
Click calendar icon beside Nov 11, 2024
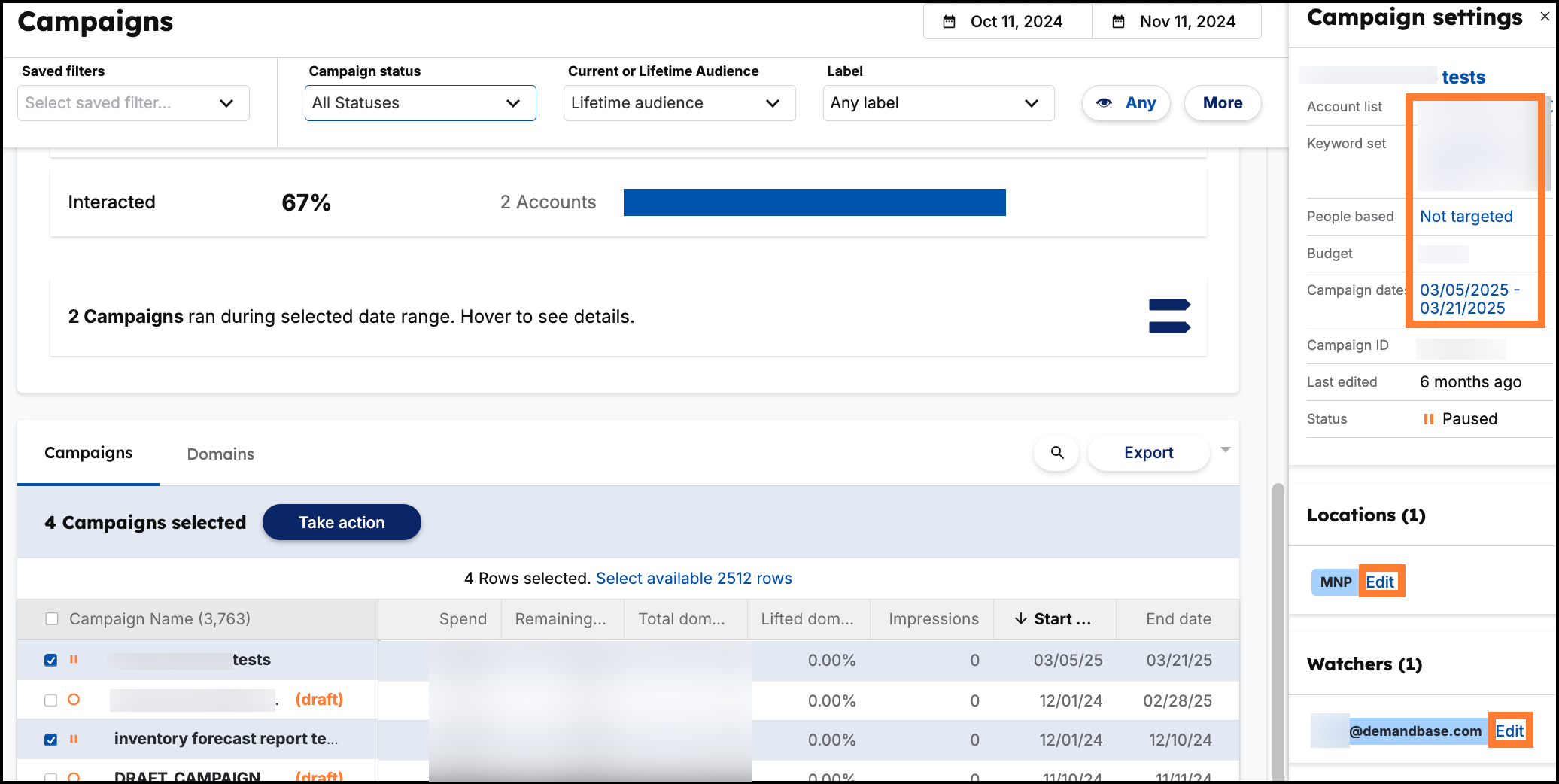[x=1119, y=22]
